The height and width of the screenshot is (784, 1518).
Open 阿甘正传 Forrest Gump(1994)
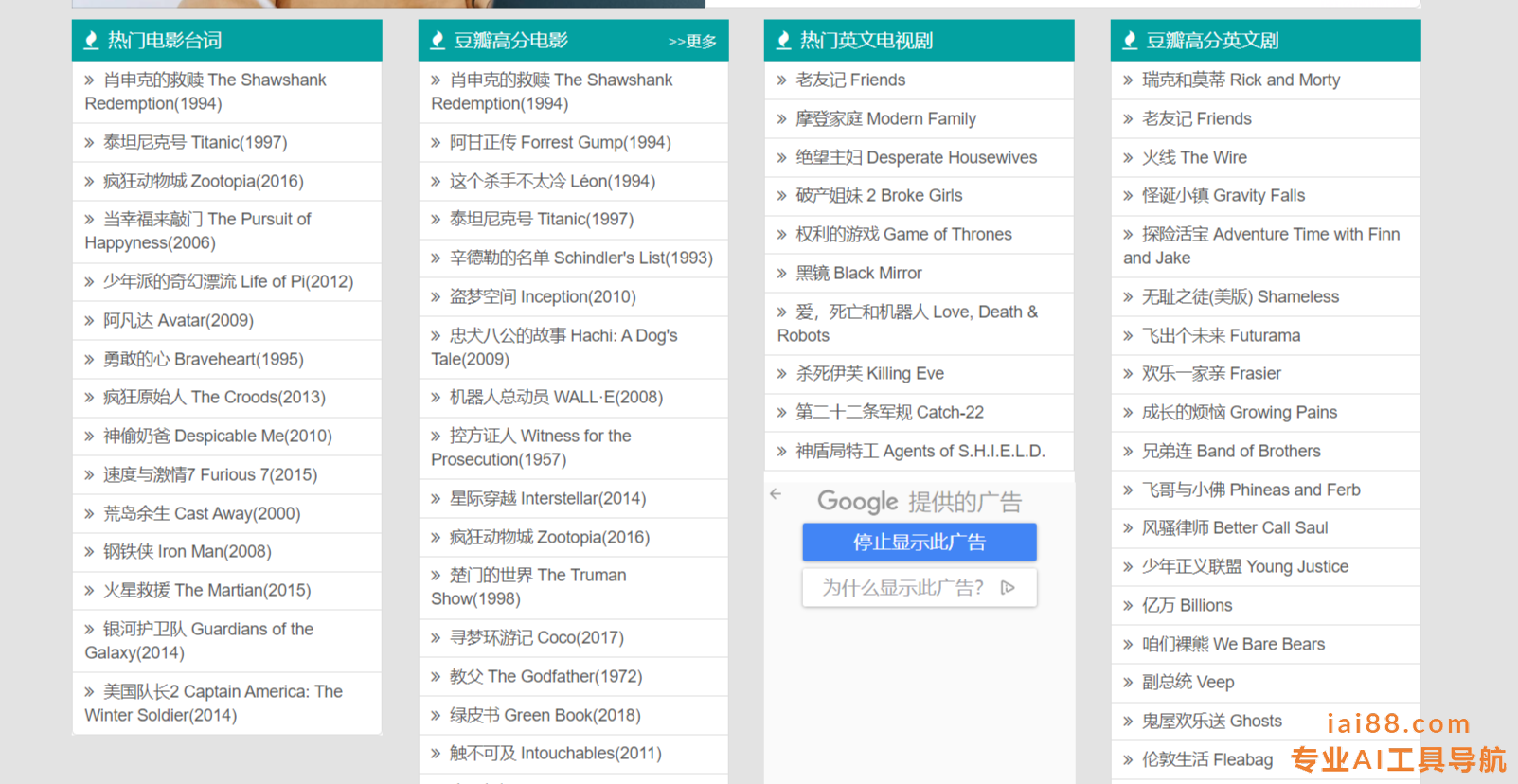click(561, 142)
